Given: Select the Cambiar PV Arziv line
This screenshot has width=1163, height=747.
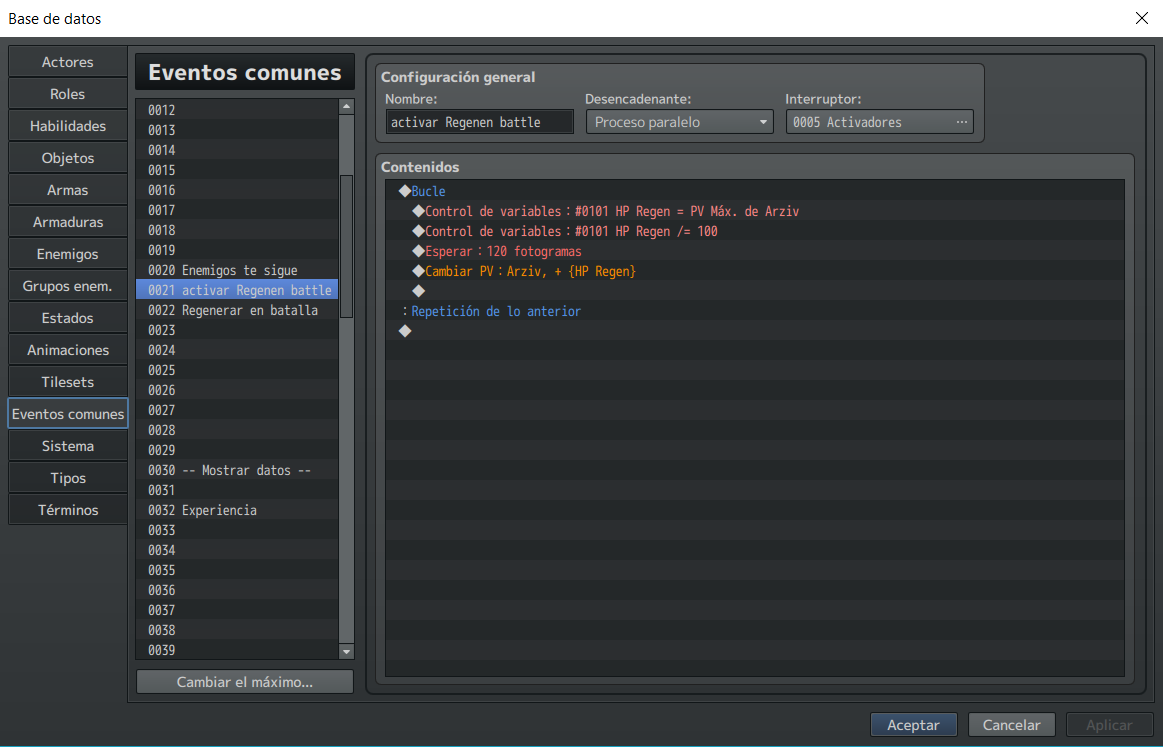Looking at the screenshot, I should click(755, 271).
